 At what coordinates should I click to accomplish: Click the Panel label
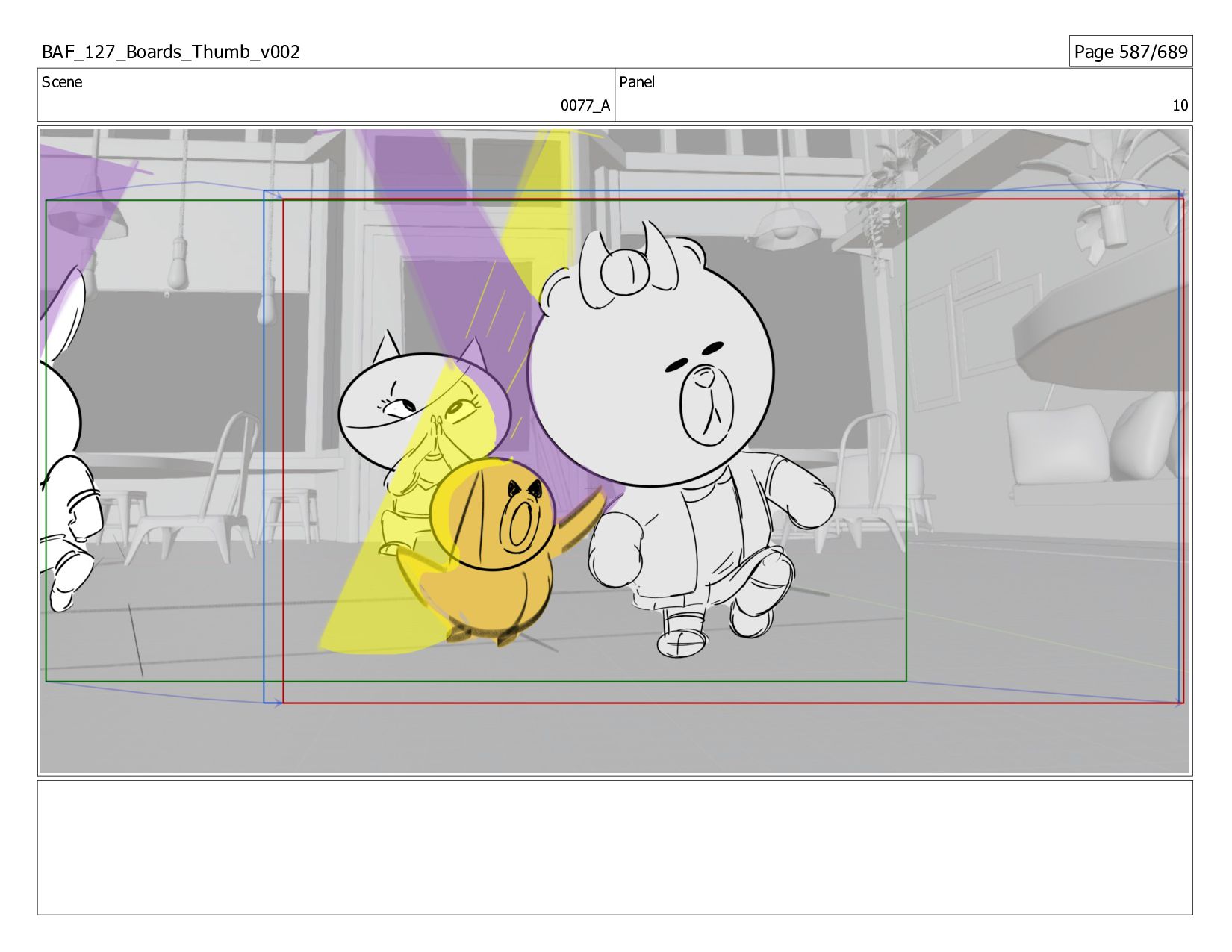637,82
